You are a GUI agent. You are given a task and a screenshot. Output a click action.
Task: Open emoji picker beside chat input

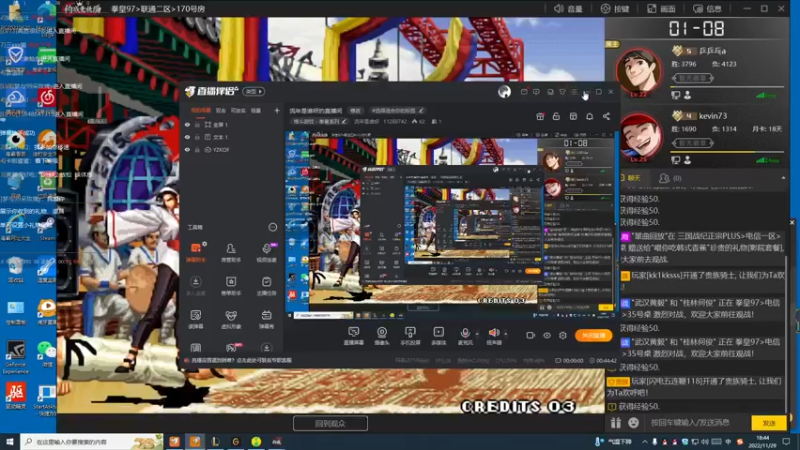click(x=633, y=422)
